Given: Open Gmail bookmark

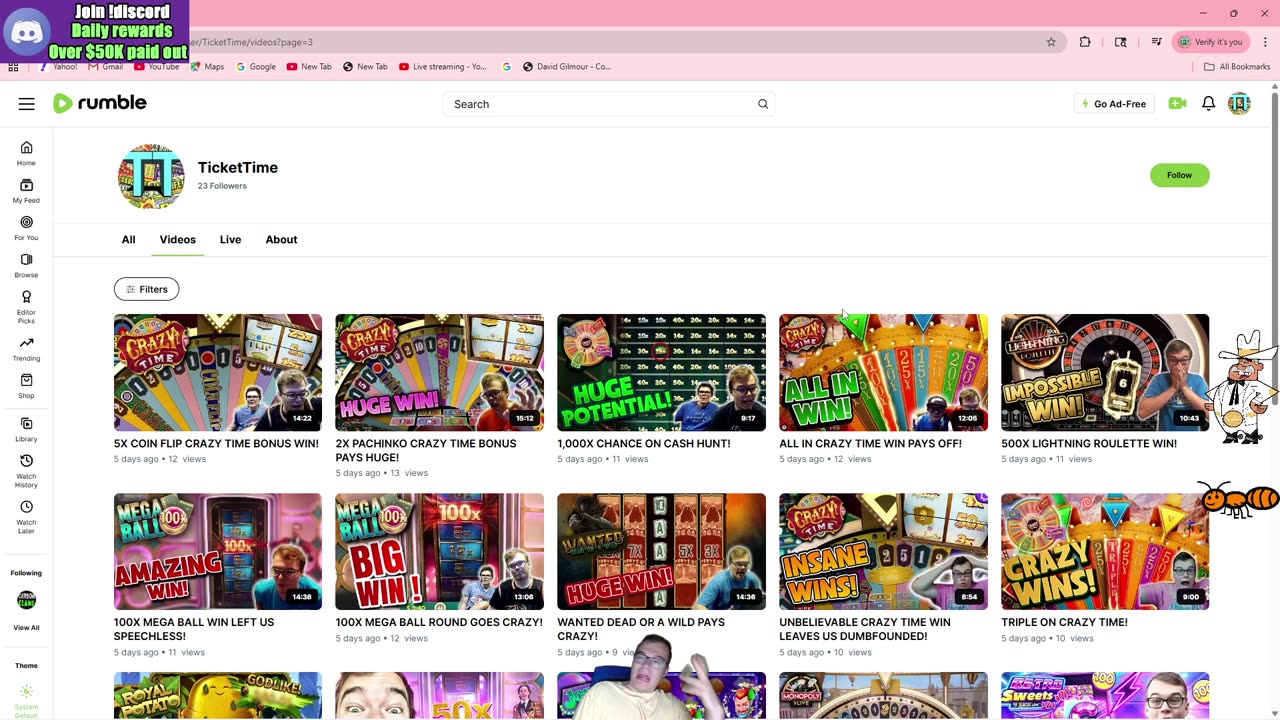Looking at the screenshot, I should point(106,67).
